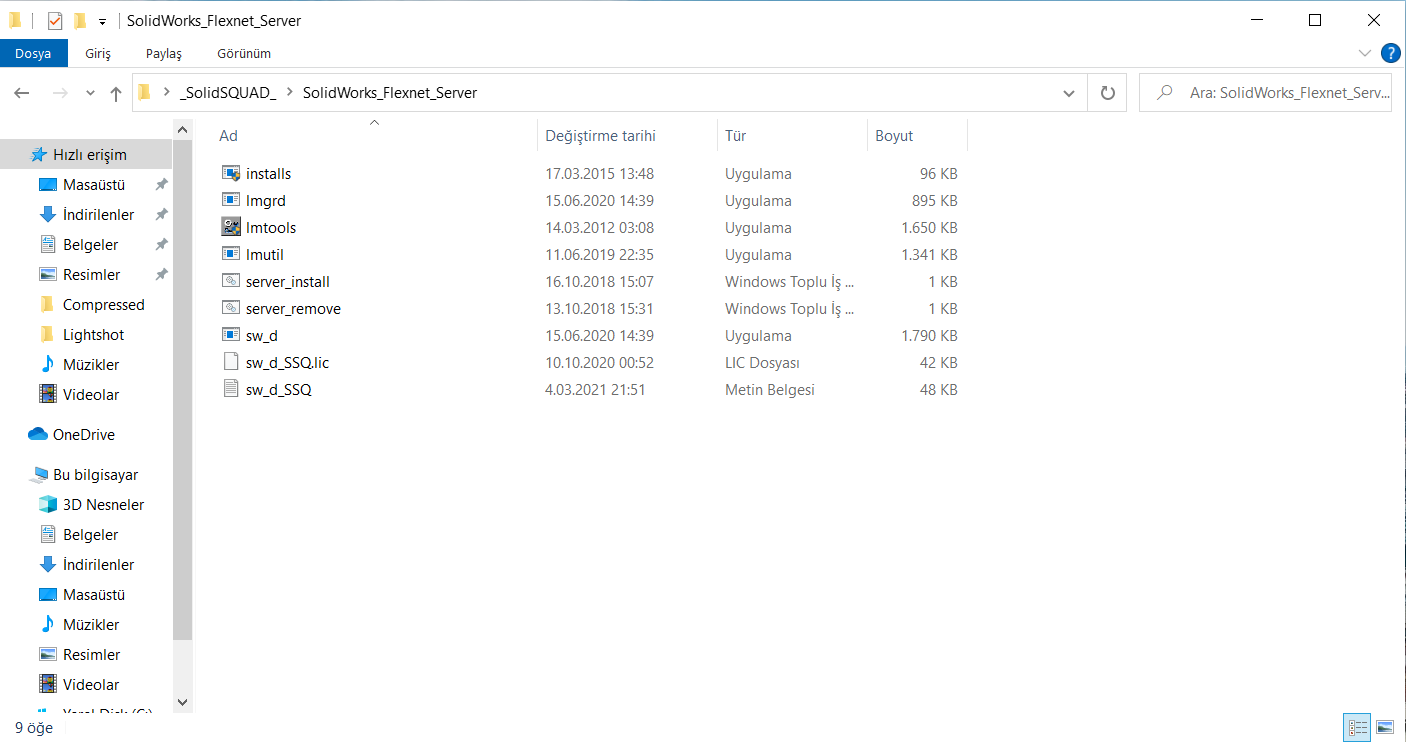The height and width of the screenshot is (742, 1406).
Task: Open Customize Quick Access Toolbar dropdown
Action: (x=102, y=21)
